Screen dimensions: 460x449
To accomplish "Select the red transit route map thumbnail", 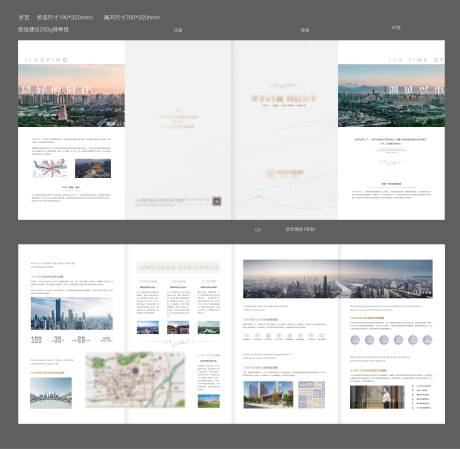I will (50, 168).
